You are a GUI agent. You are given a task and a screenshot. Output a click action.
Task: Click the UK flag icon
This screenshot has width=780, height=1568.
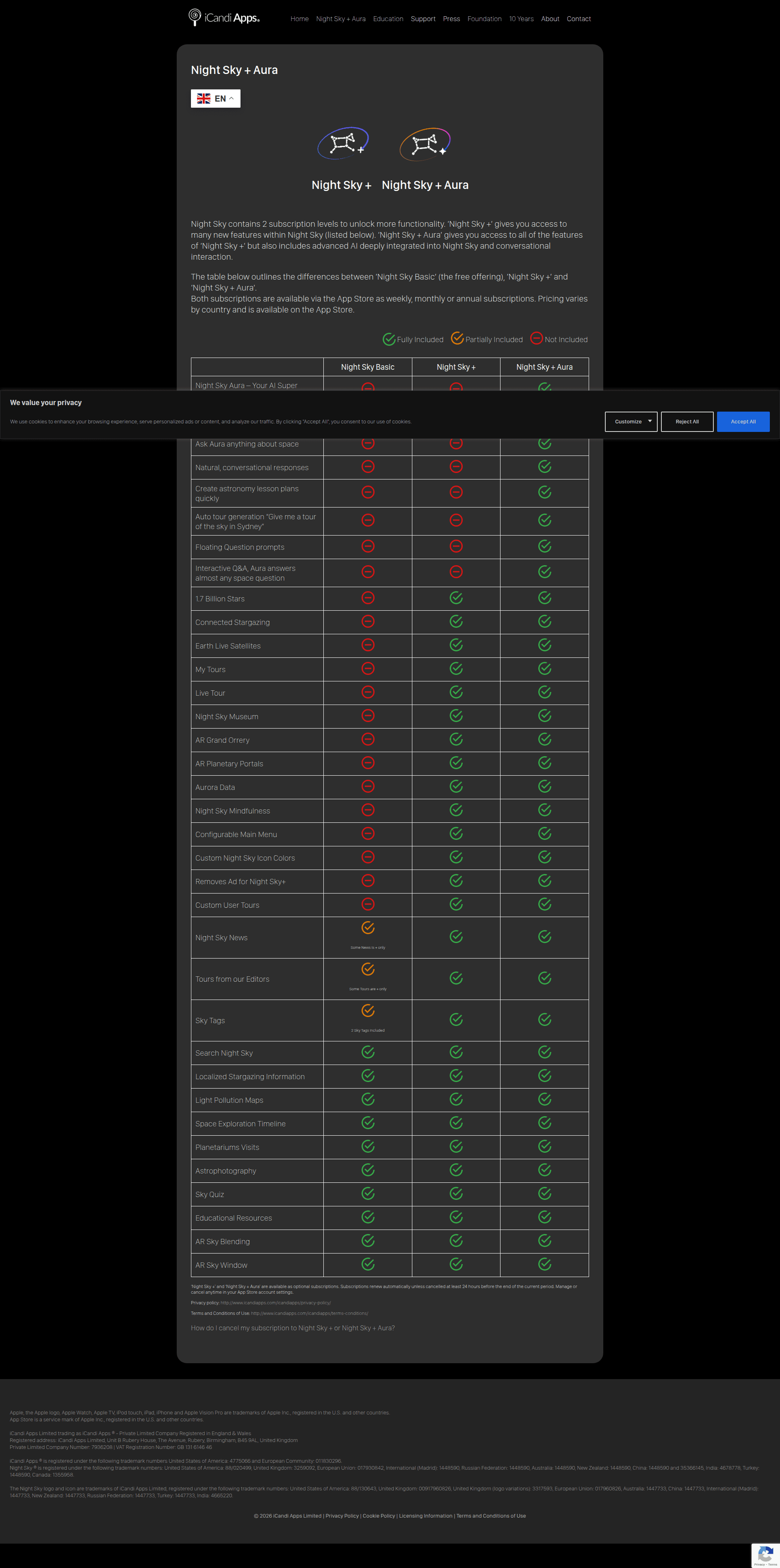204,99
